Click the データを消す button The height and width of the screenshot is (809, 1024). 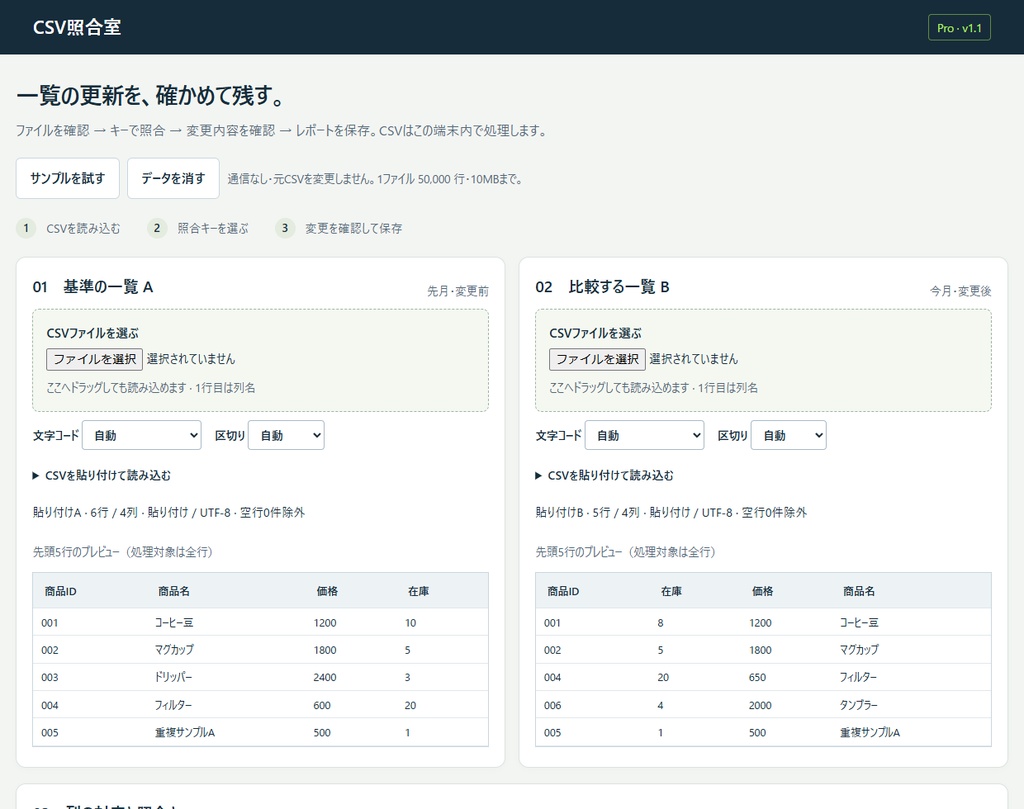[x=173, y=178]
